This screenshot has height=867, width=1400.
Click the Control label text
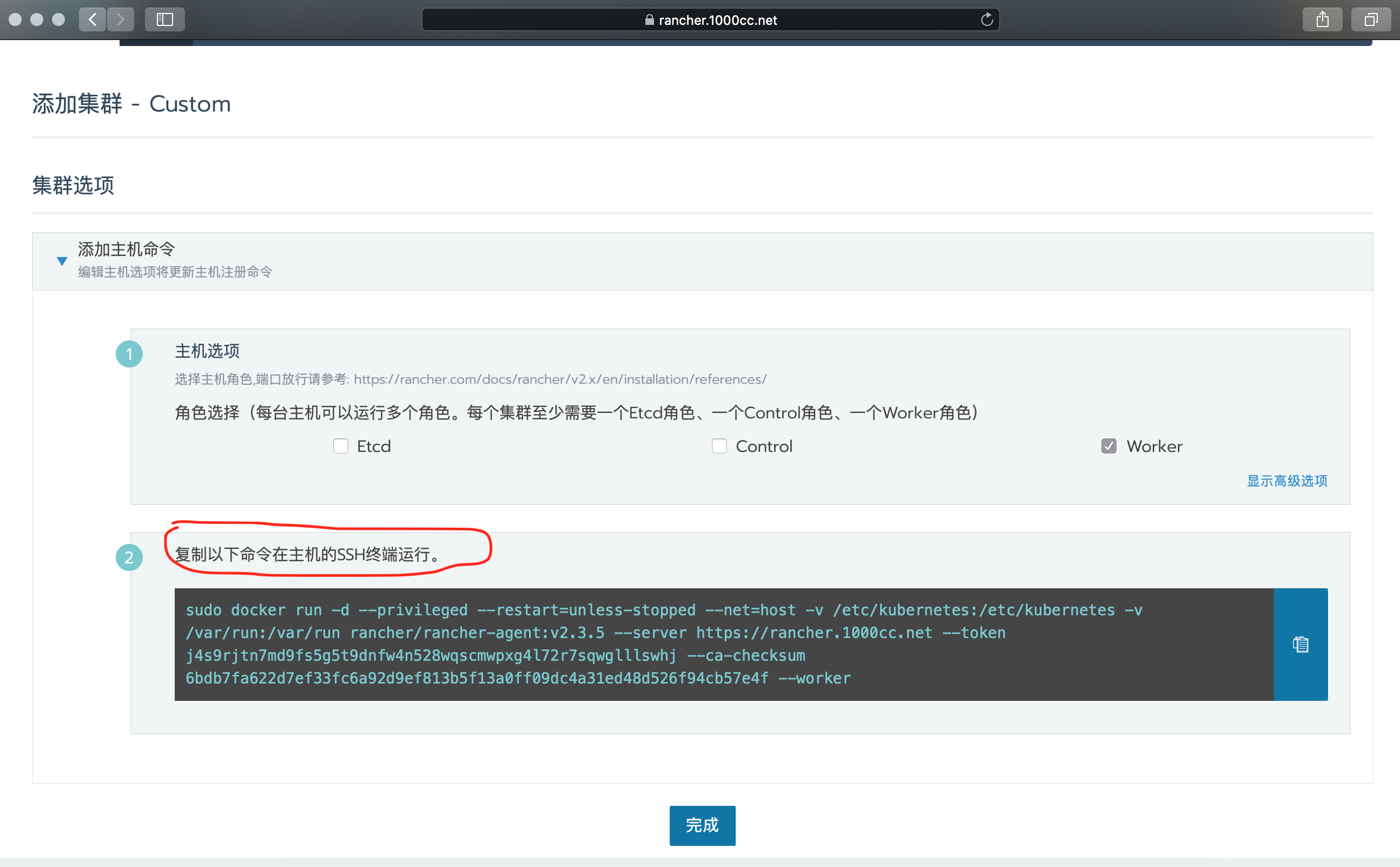pyautogui.click(x=764, y=446)
